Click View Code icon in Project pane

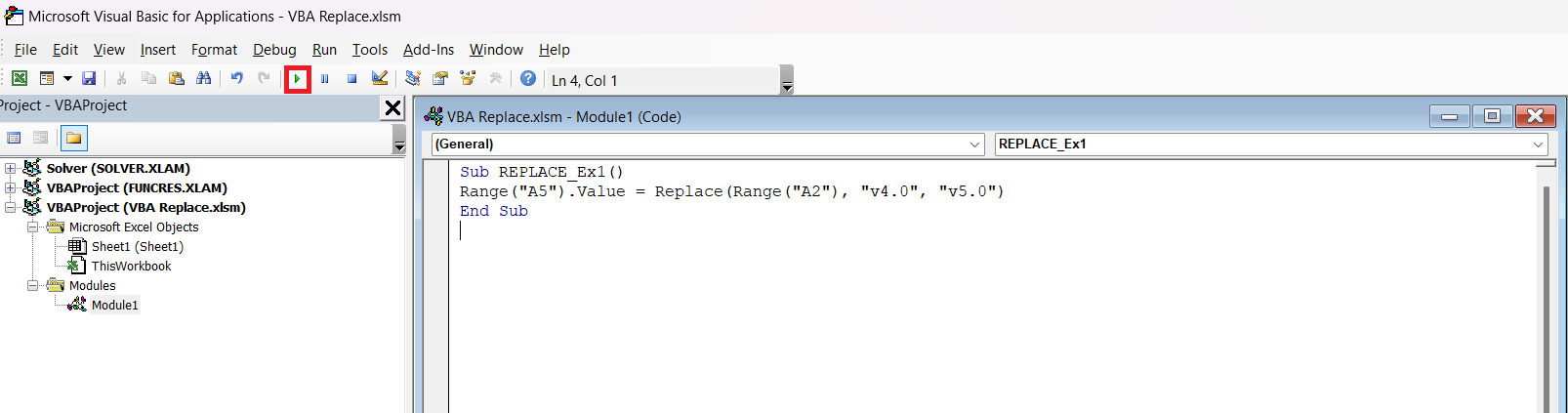click(14, 139)
